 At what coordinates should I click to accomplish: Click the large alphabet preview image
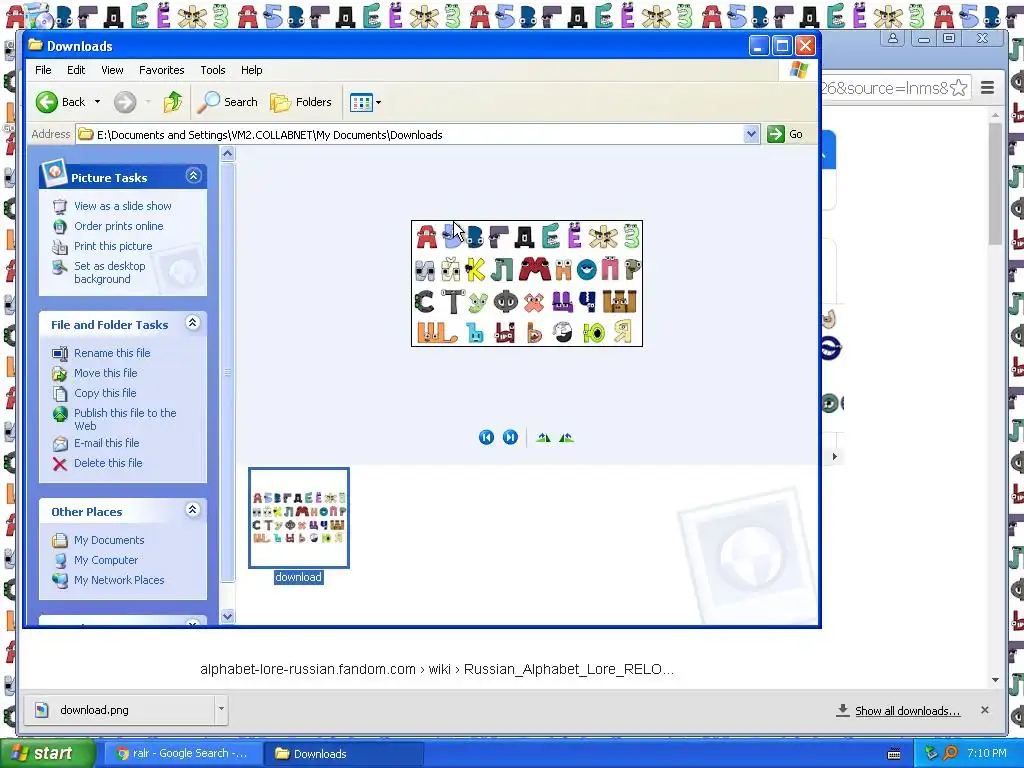(527, 283)
